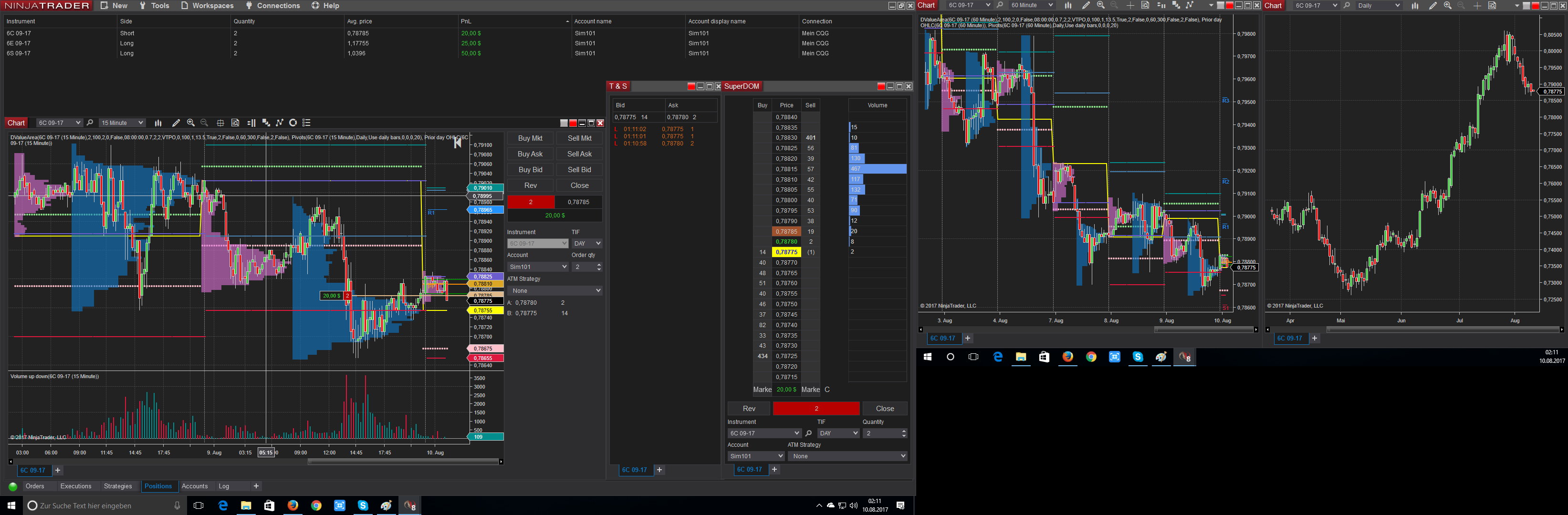The image size is (1568, 515).
Task: Click Buy Ask button
Action: pos(530,154)
